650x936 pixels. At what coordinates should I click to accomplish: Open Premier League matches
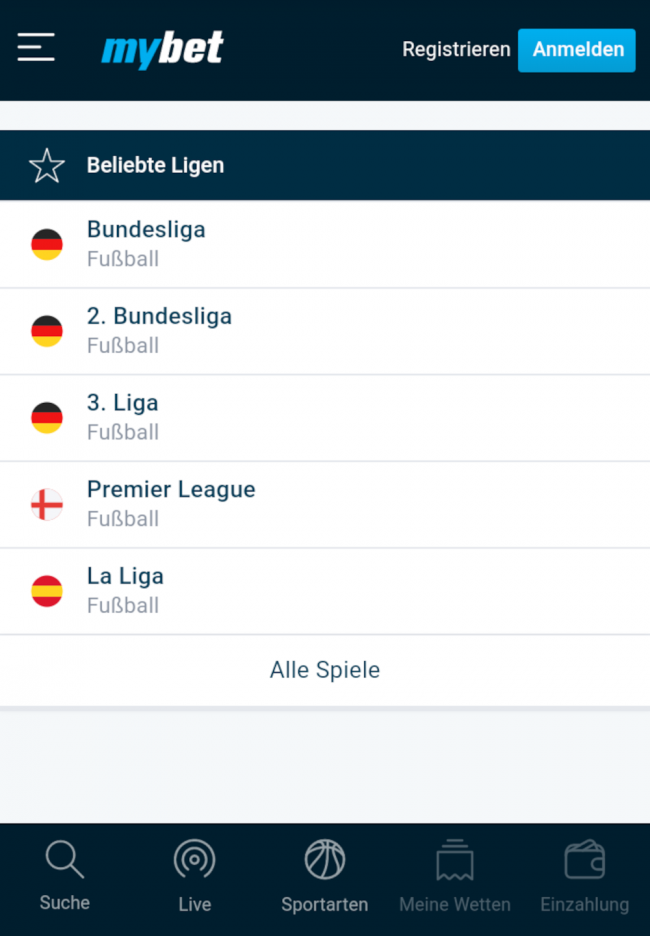pyautogui.click(x=171, y=490)
